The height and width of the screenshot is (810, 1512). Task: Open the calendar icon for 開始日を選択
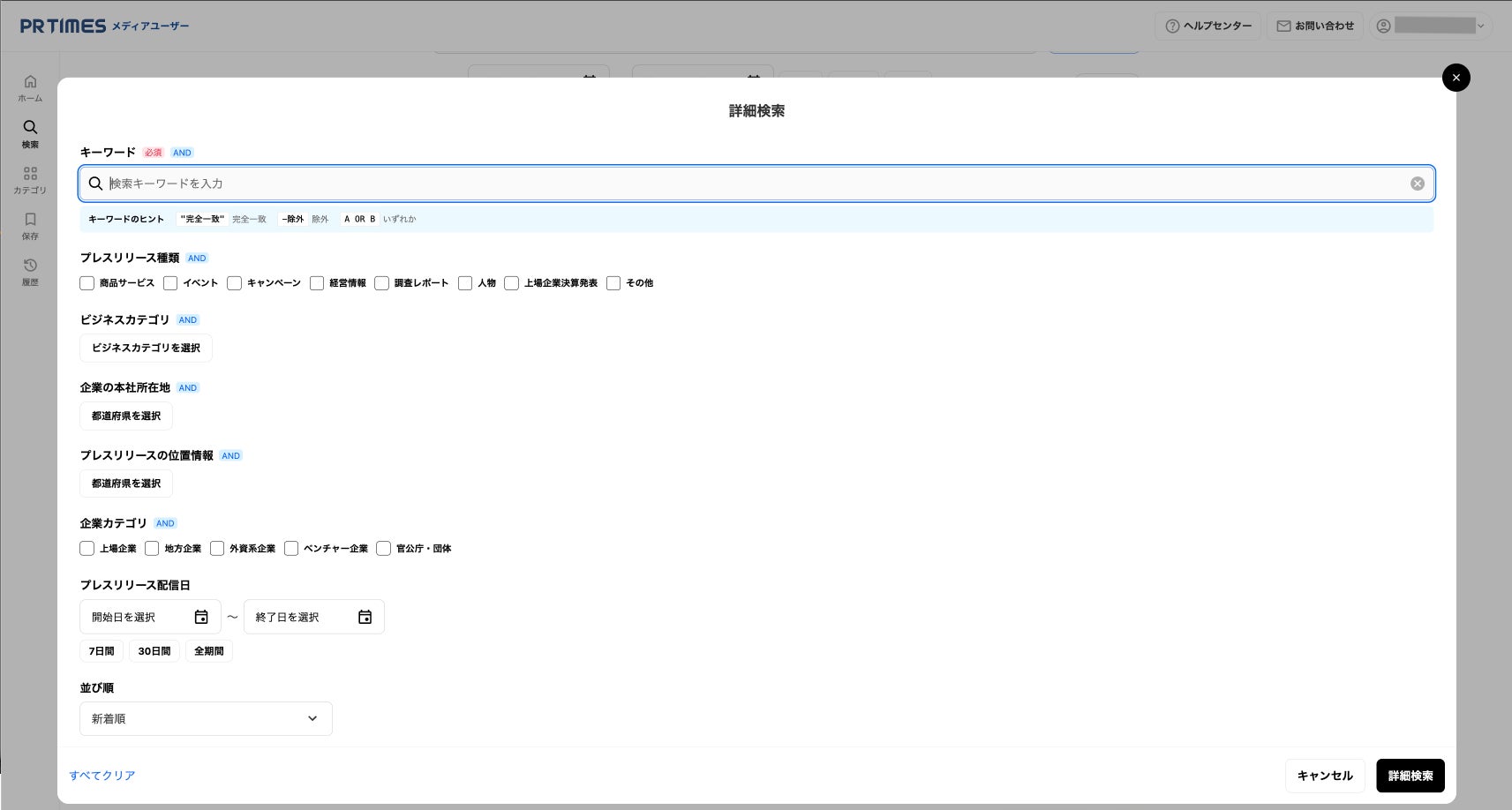201,617
